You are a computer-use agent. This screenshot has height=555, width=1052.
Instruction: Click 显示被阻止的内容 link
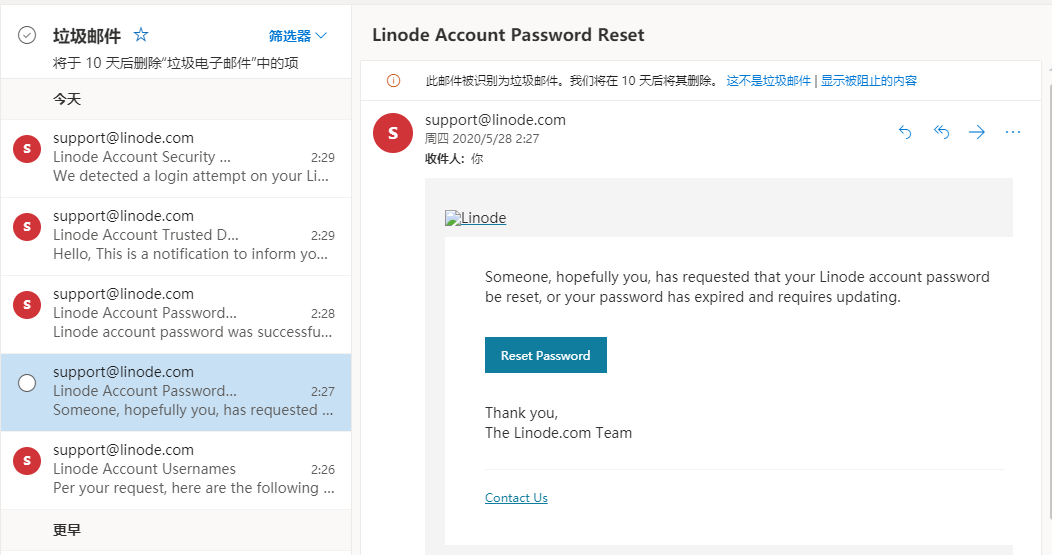click(x=869, y=81)
